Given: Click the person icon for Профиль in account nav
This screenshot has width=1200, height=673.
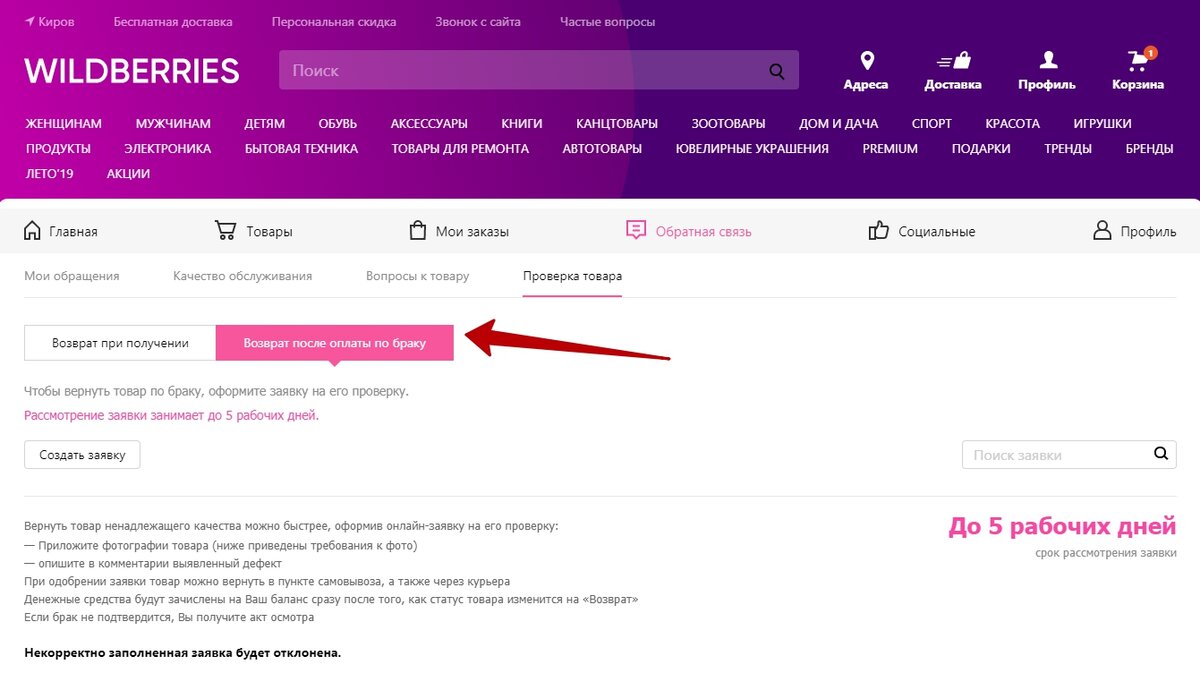Looking at the screenshot, I should [1102, 231].
